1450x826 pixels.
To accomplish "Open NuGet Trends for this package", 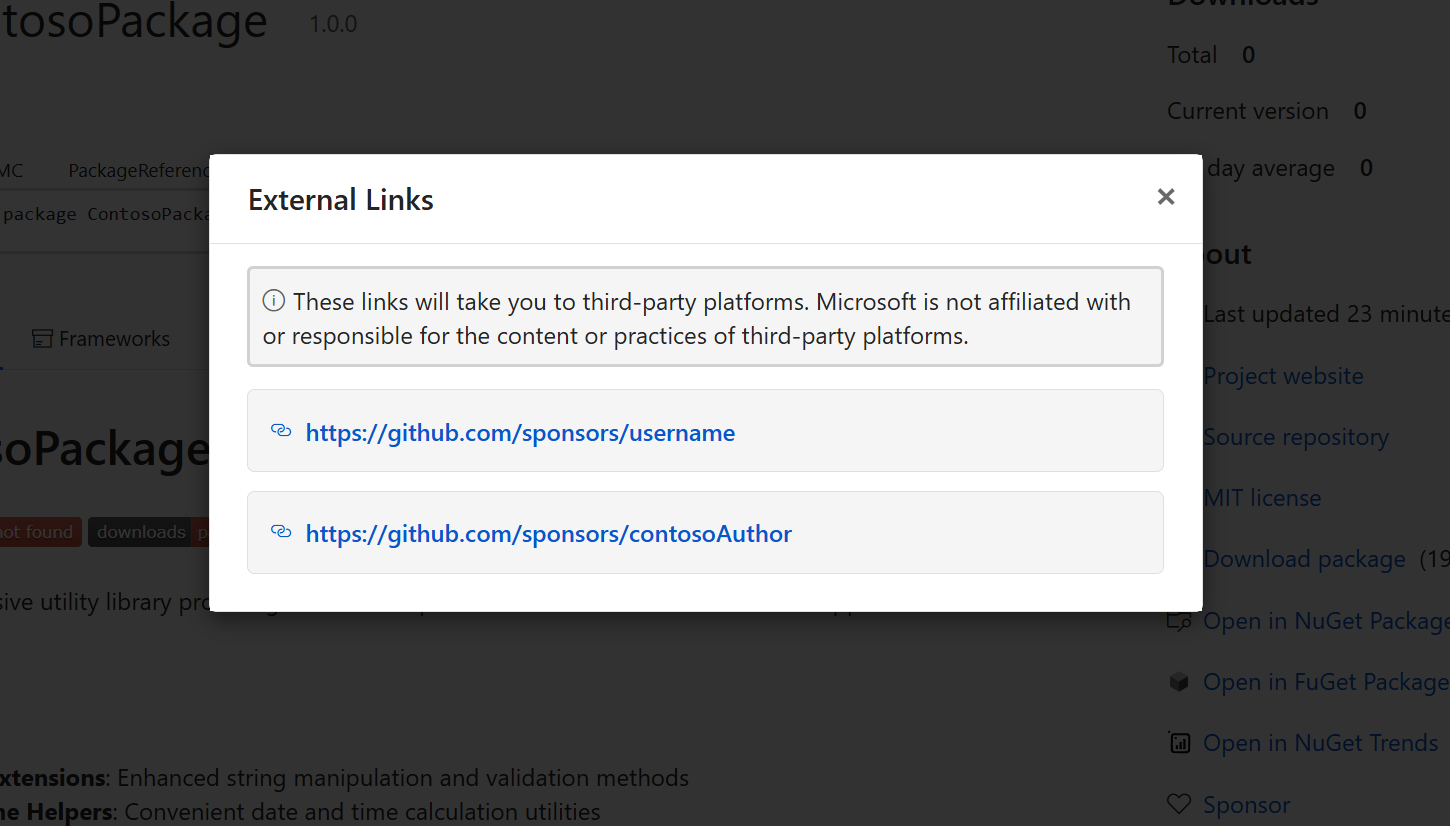I will (x=1320, y=742).
